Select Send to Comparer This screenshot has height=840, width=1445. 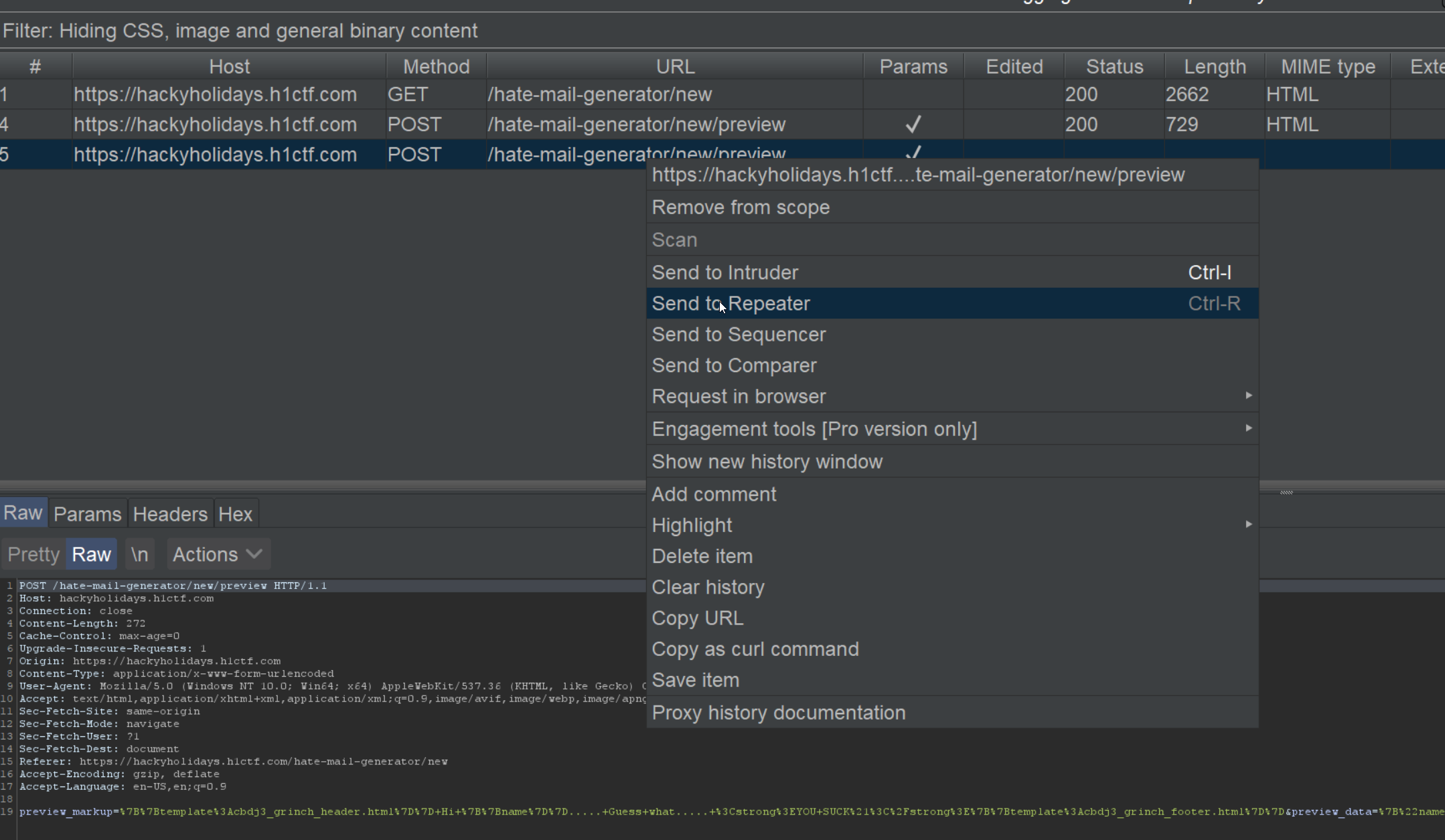(x=734, y=365)
